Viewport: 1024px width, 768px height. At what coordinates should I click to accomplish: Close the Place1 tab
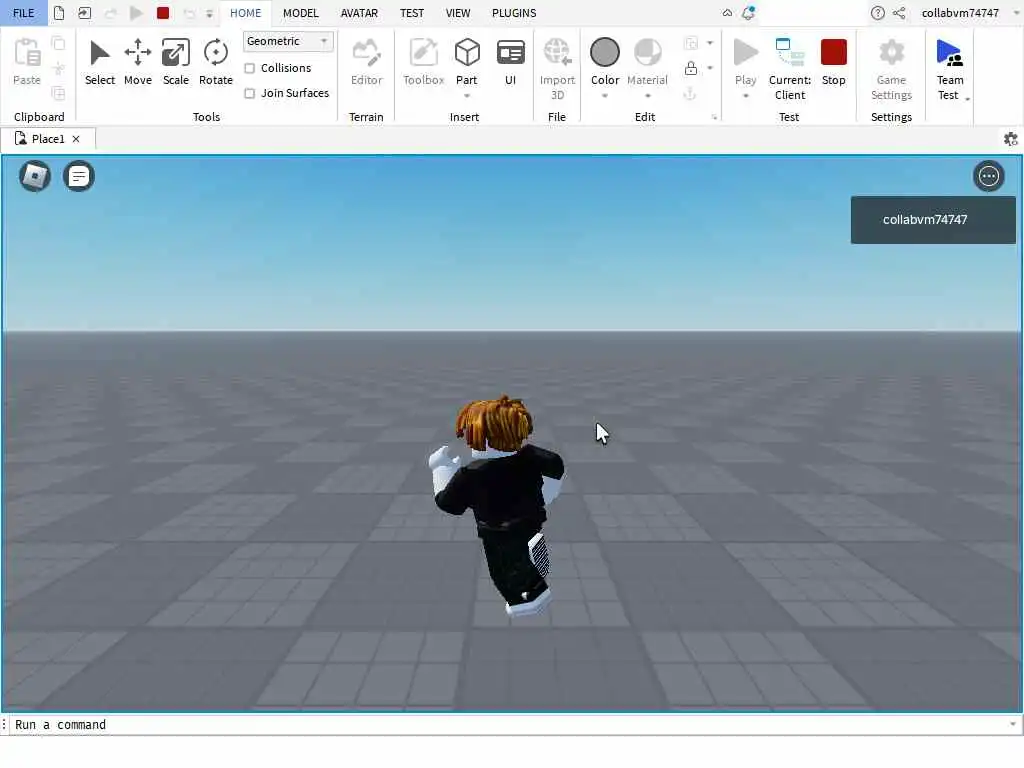[x=76, y=139]
